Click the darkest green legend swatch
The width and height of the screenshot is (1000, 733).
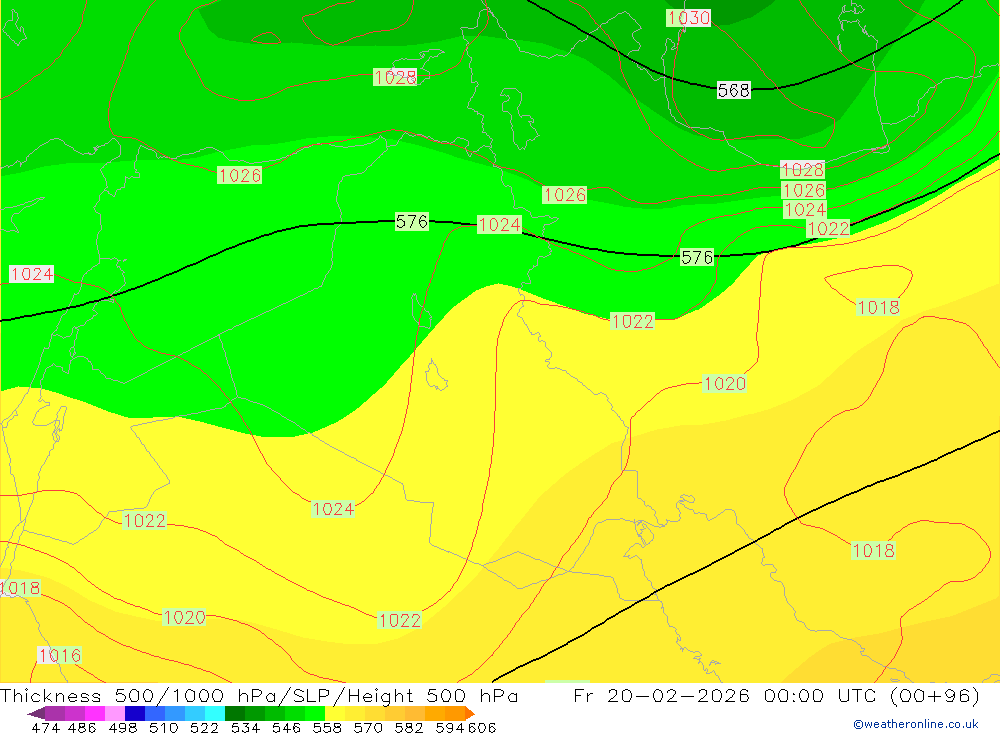[x=235, y=713]
